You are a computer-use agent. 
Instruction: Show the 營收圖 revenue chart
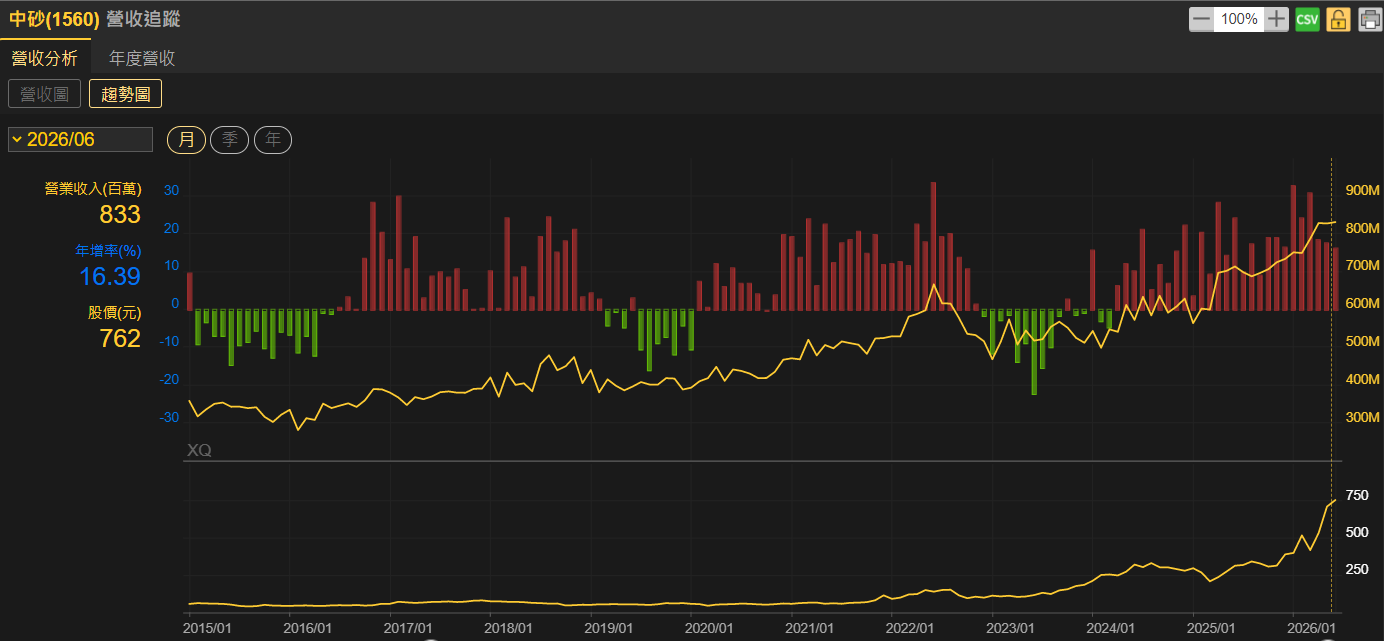tap(44, 94)
